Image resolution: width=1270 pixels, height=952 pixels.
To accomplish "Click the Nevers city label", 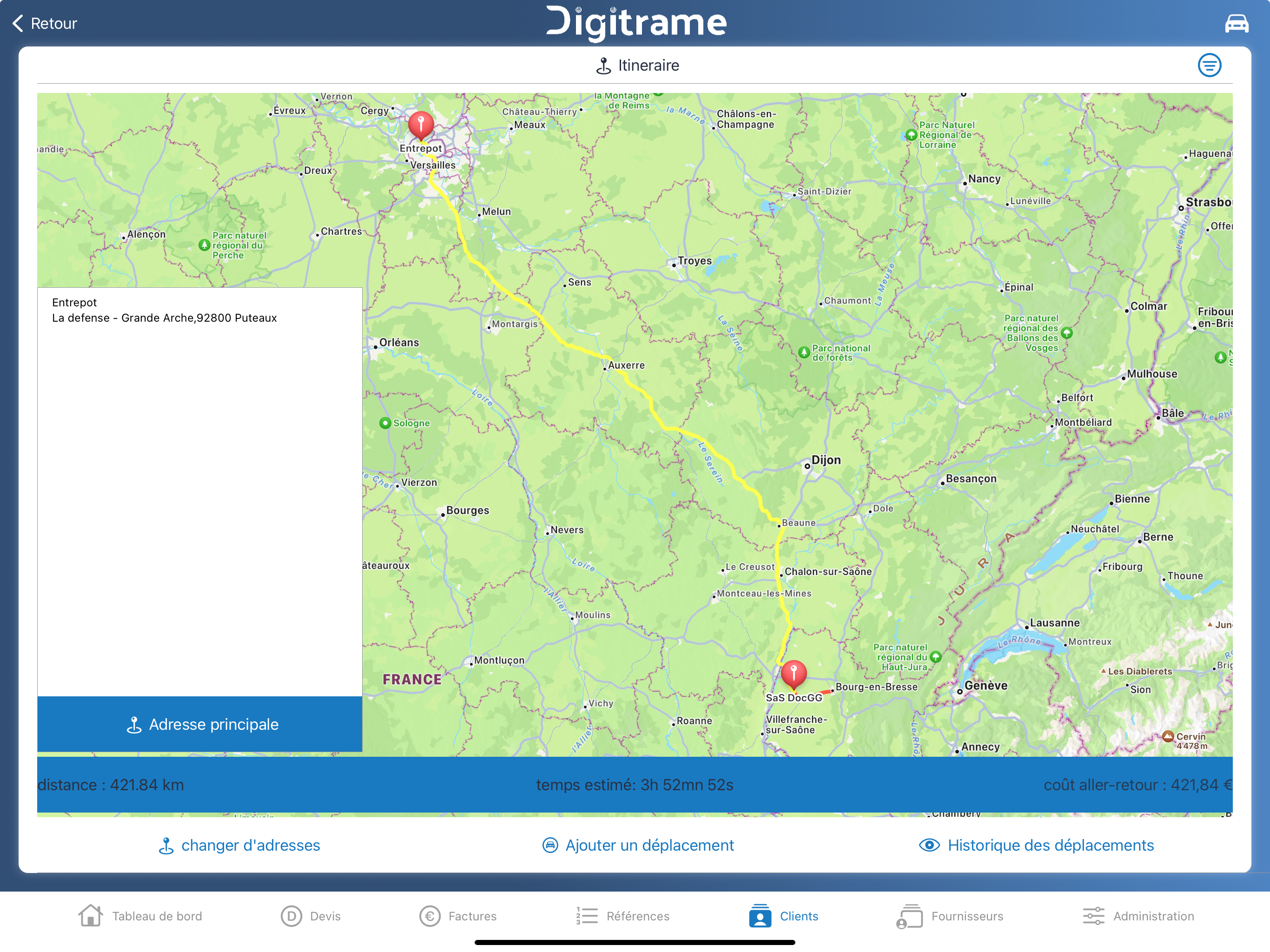I will point(567,530).
